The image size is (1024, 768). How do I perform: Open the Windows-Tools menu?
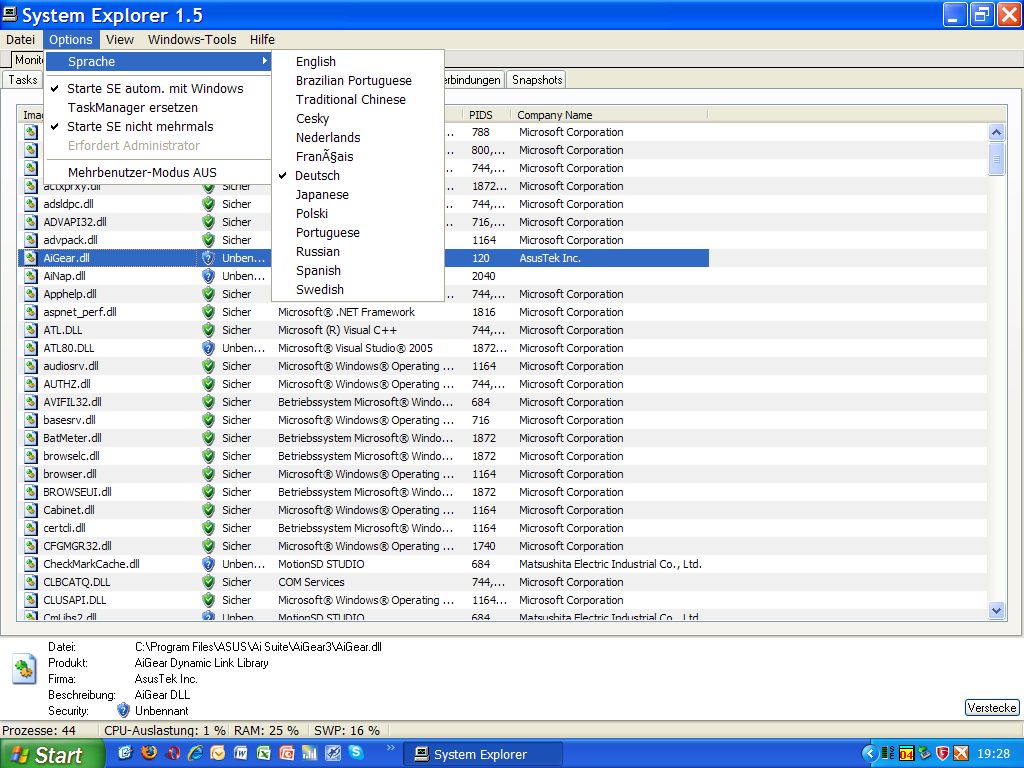pos(192,40)
